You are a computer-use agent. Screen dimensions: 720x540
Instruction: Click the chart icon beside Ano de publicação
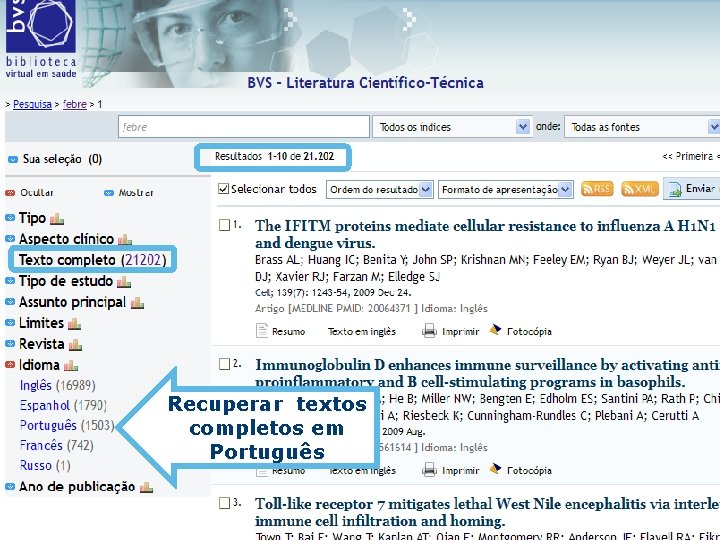tap(146, 487)
